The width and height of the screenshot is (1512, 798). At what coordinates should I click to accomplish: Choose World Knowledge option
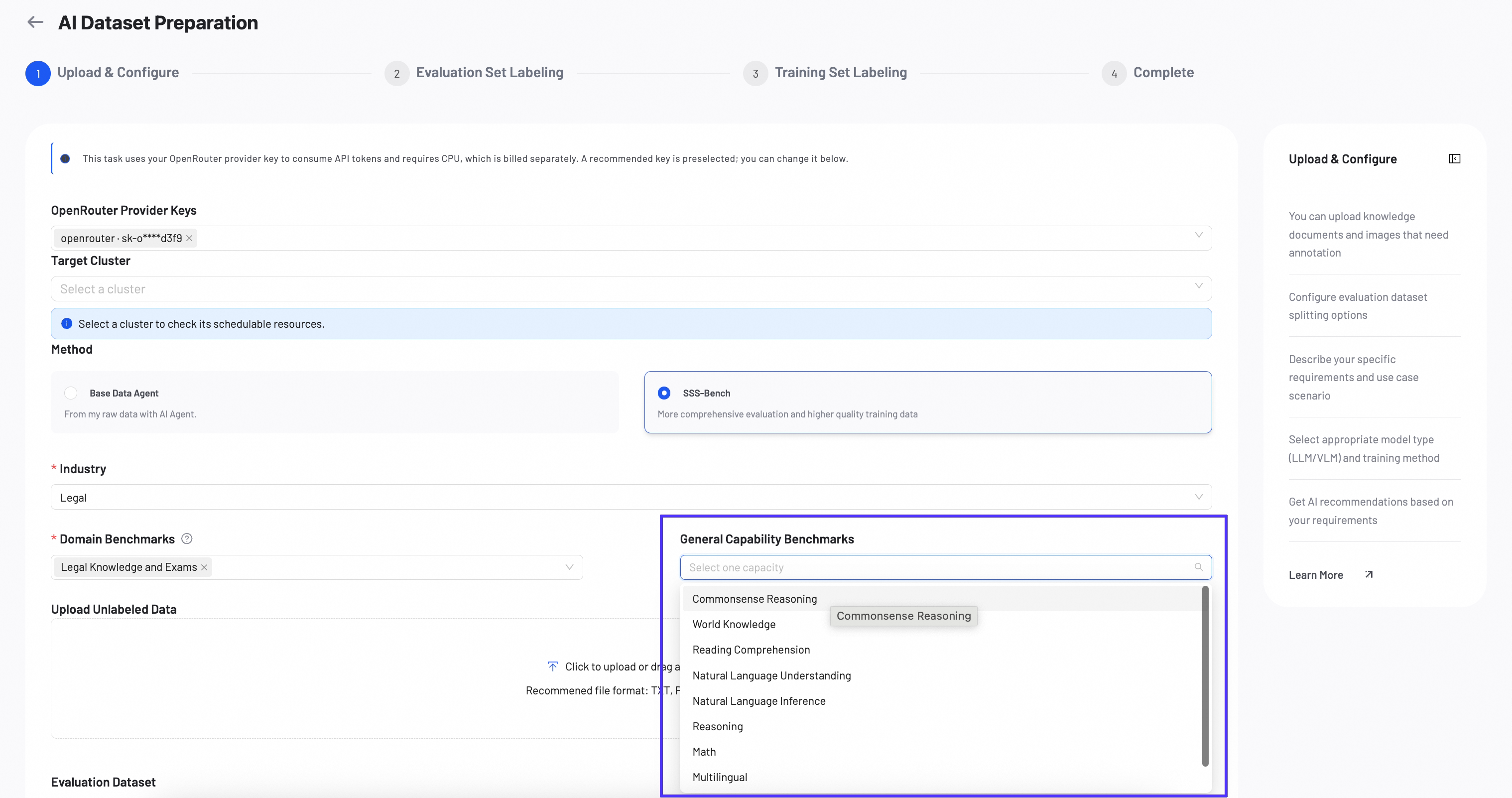pos(941,624)
